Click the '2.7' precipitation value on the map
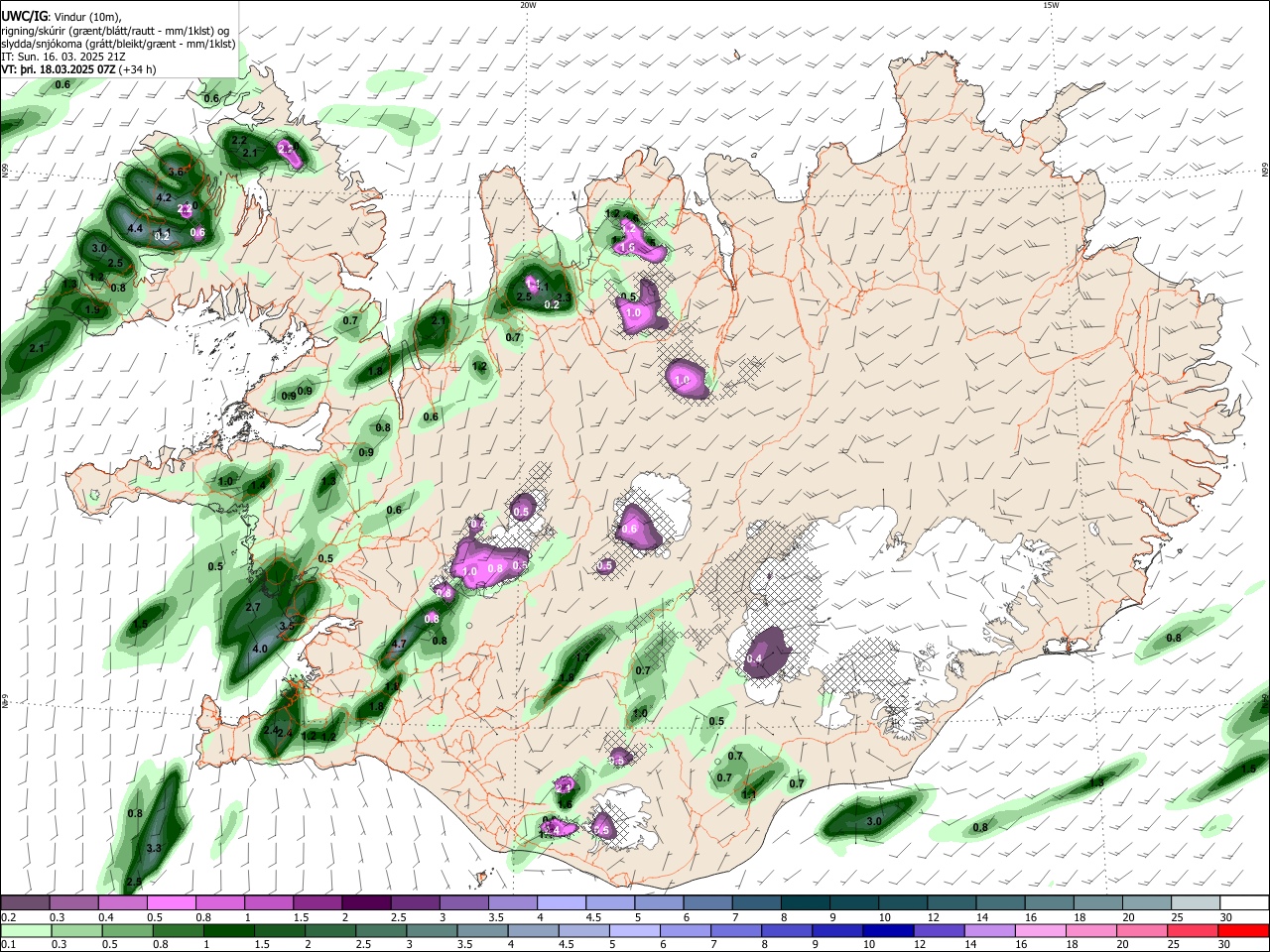The image size is (1270, 952). [x=252, y=607]
